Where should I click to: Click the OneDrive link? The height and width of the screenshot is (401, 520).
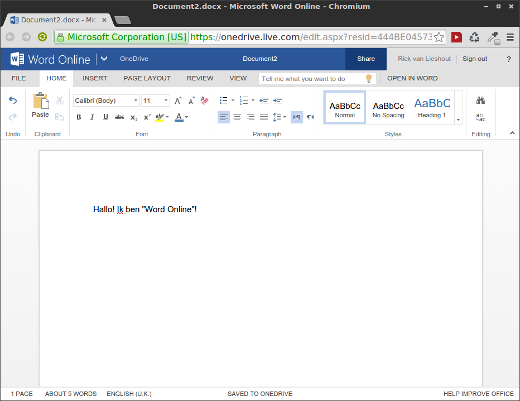tap(134, 59)
